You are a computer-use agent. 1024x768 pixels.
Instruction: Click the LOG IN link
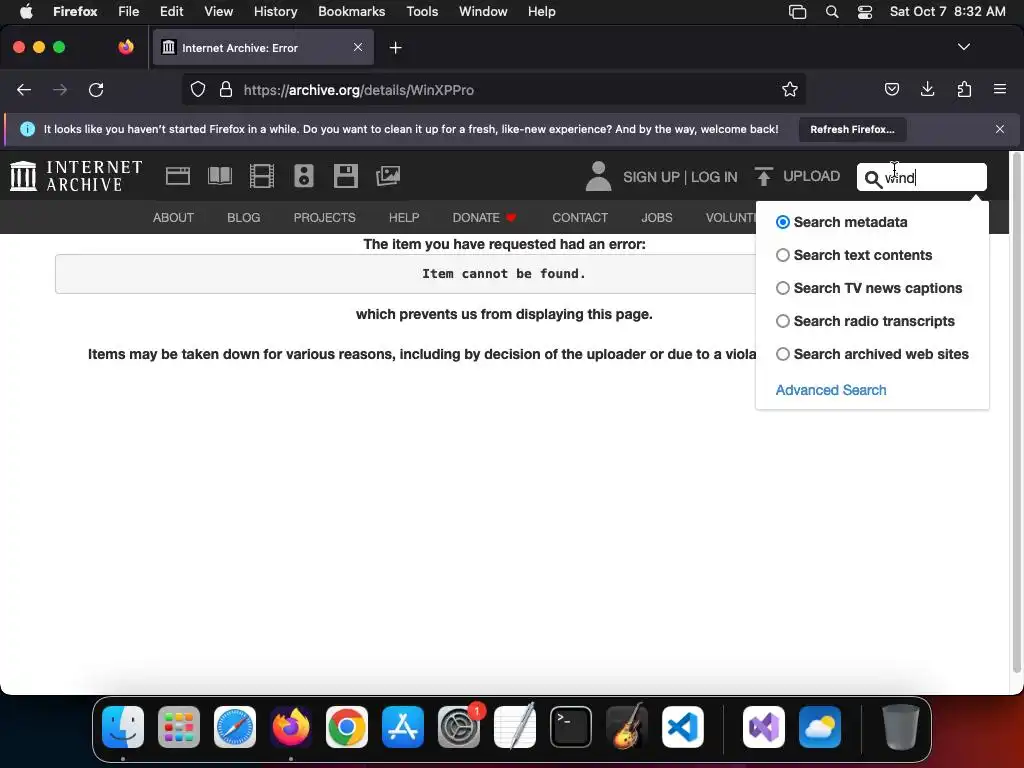point(714,177)
